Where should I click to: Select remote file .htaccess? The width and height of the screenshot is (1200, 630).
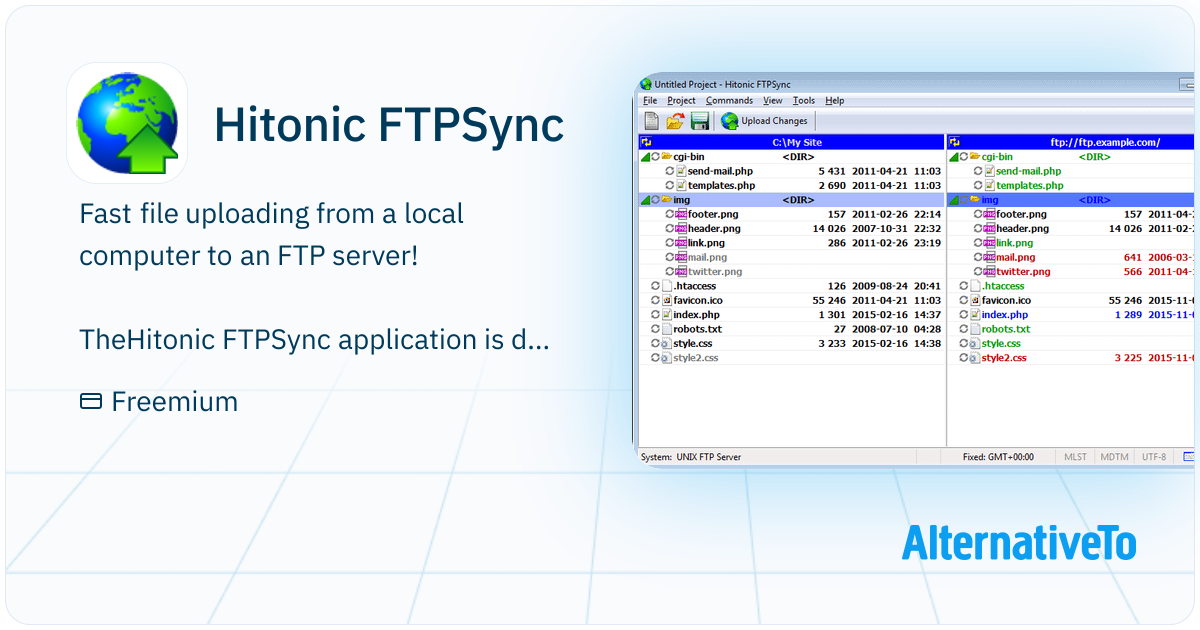(1003, 286)
